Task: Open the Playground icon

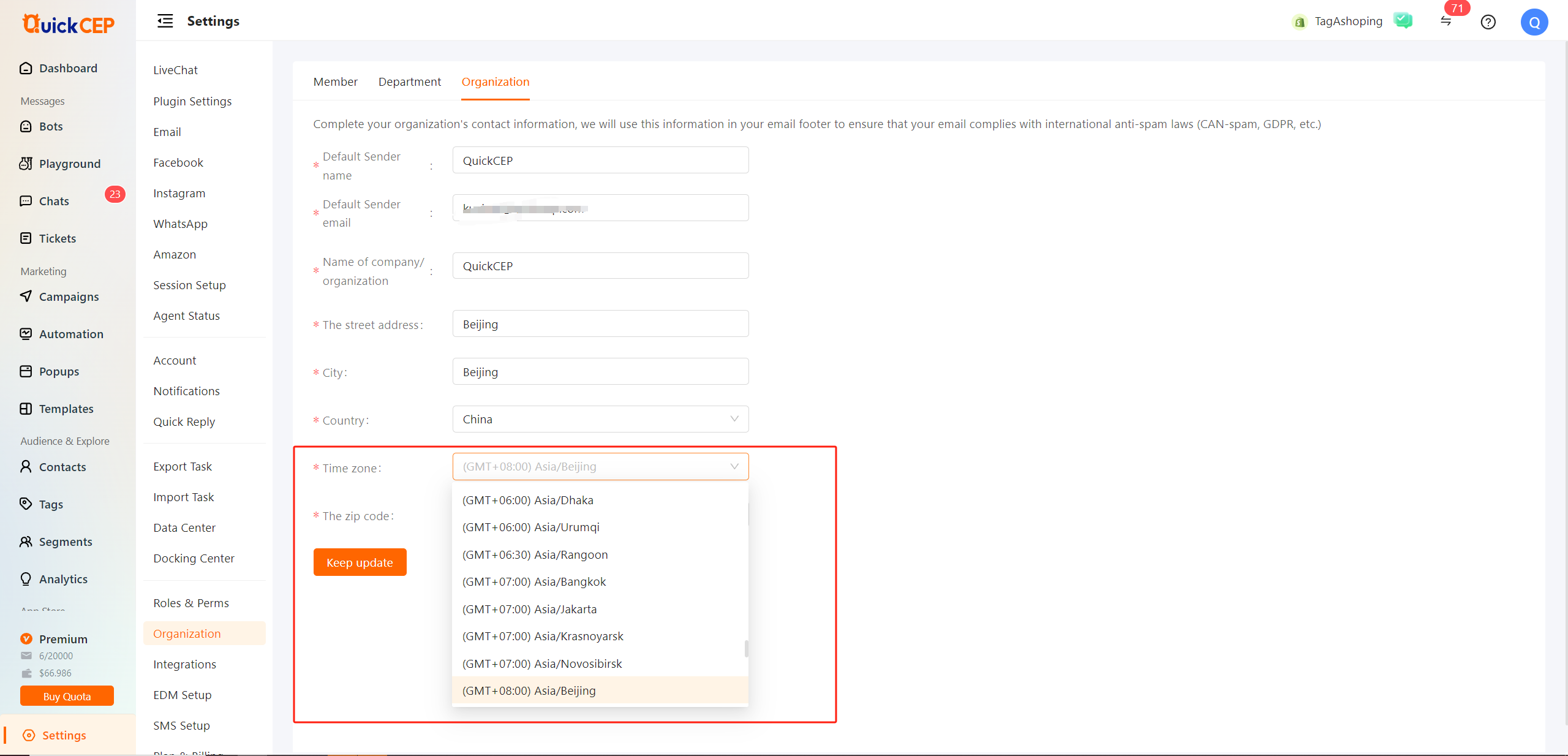Action: tap(26, 164)
